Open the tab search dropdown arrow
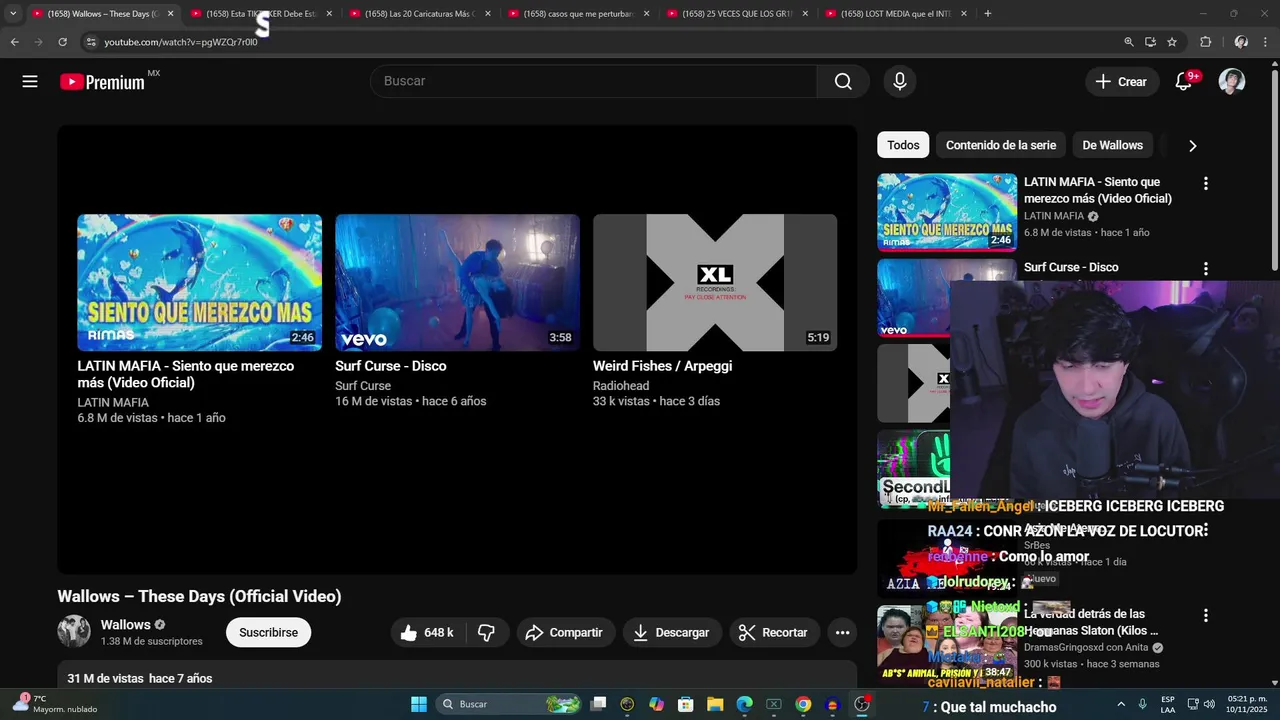 pyautogui.click(x=12, y=14)
